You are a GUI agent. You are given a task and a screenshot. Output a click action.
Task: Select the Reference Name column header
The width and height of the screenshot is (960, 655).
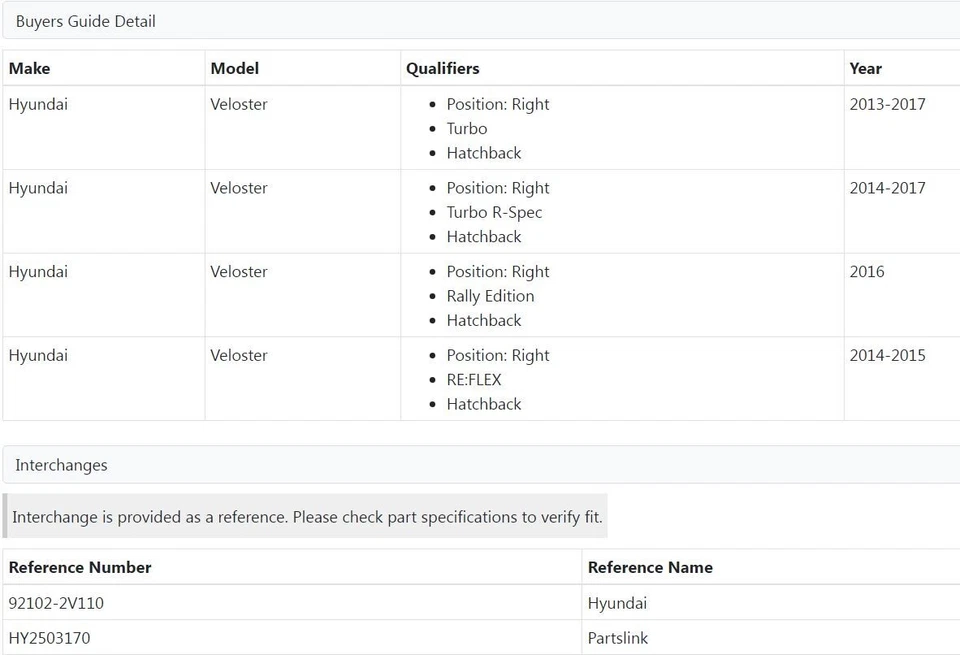click(x=650, y=567)
